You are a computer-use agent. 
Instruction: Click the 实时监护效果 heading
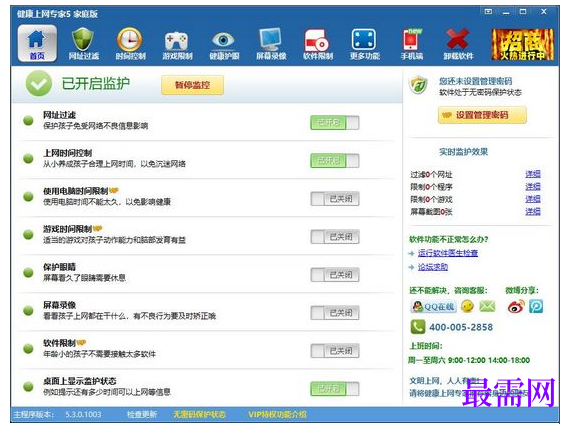pyautogui.click(x=463, y=152)
